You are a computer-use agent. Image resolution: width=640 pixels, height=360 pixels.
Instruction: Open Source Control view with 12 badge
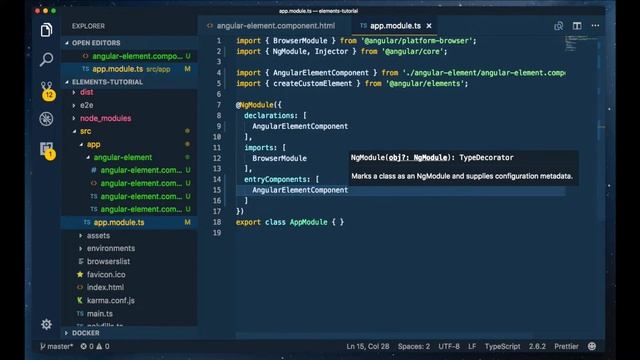[x=47, y=90]
